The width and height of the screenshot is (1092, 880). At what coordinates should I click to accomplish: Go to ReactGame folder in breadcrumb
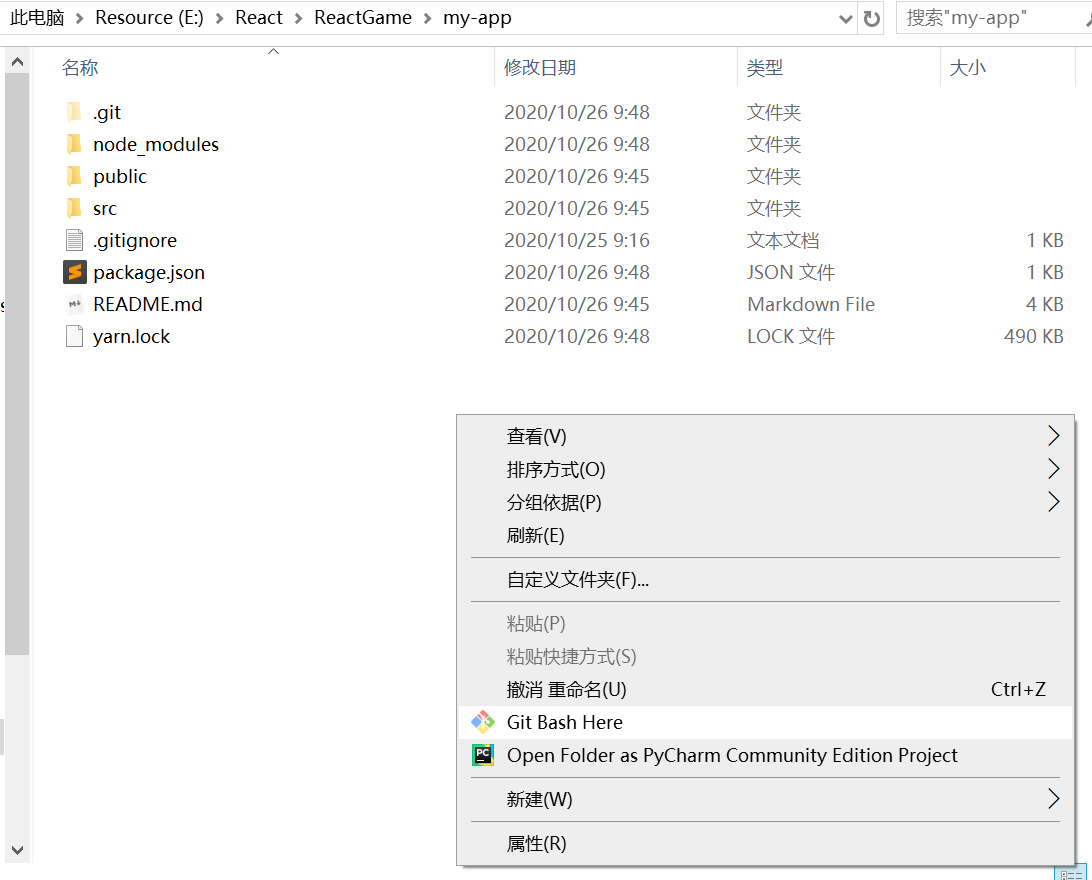[363, 17]
